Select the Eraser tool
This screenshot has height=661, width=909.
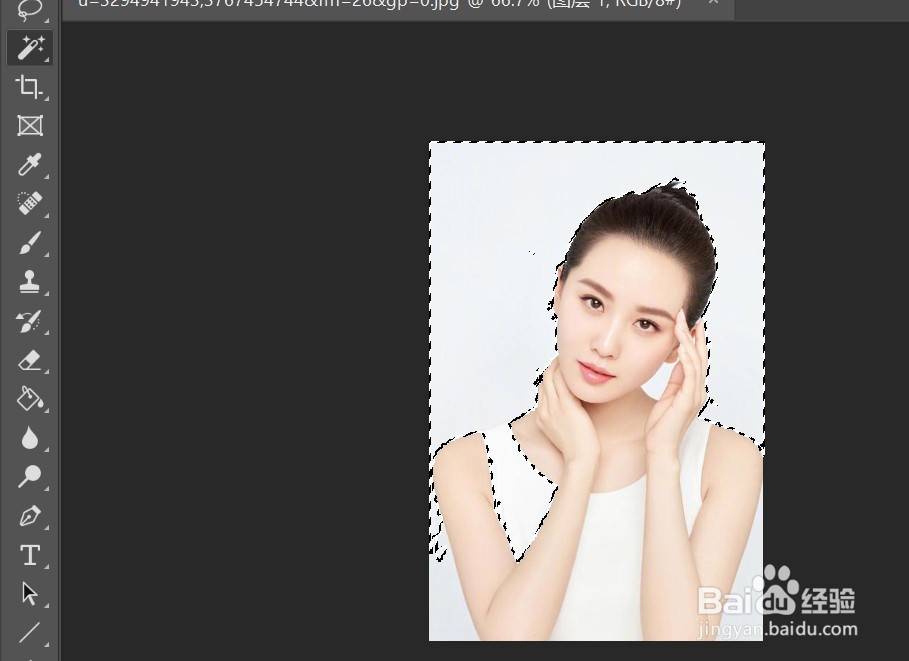(x=30, y=360)
